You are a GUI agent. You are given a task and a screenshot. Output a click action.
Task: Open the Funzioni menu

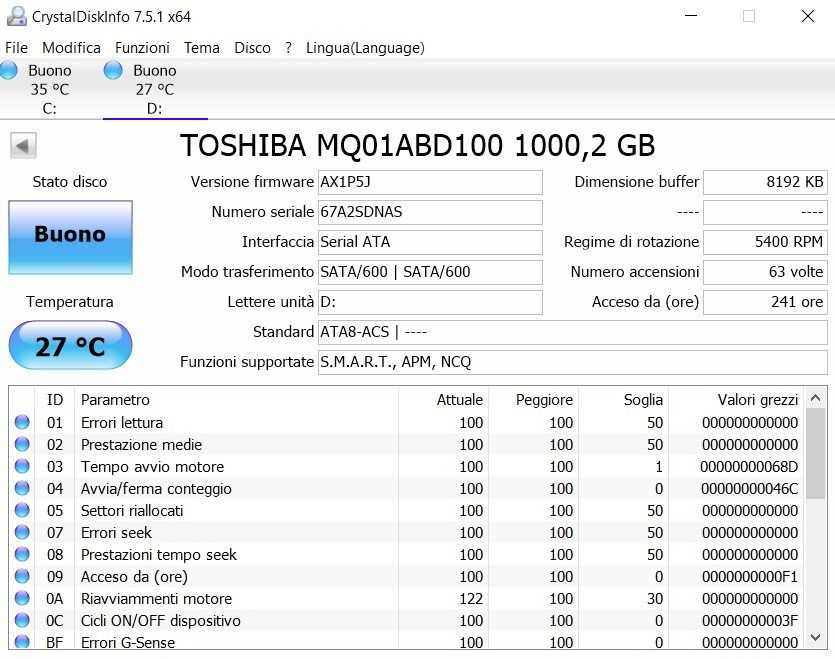coord(142,48)
